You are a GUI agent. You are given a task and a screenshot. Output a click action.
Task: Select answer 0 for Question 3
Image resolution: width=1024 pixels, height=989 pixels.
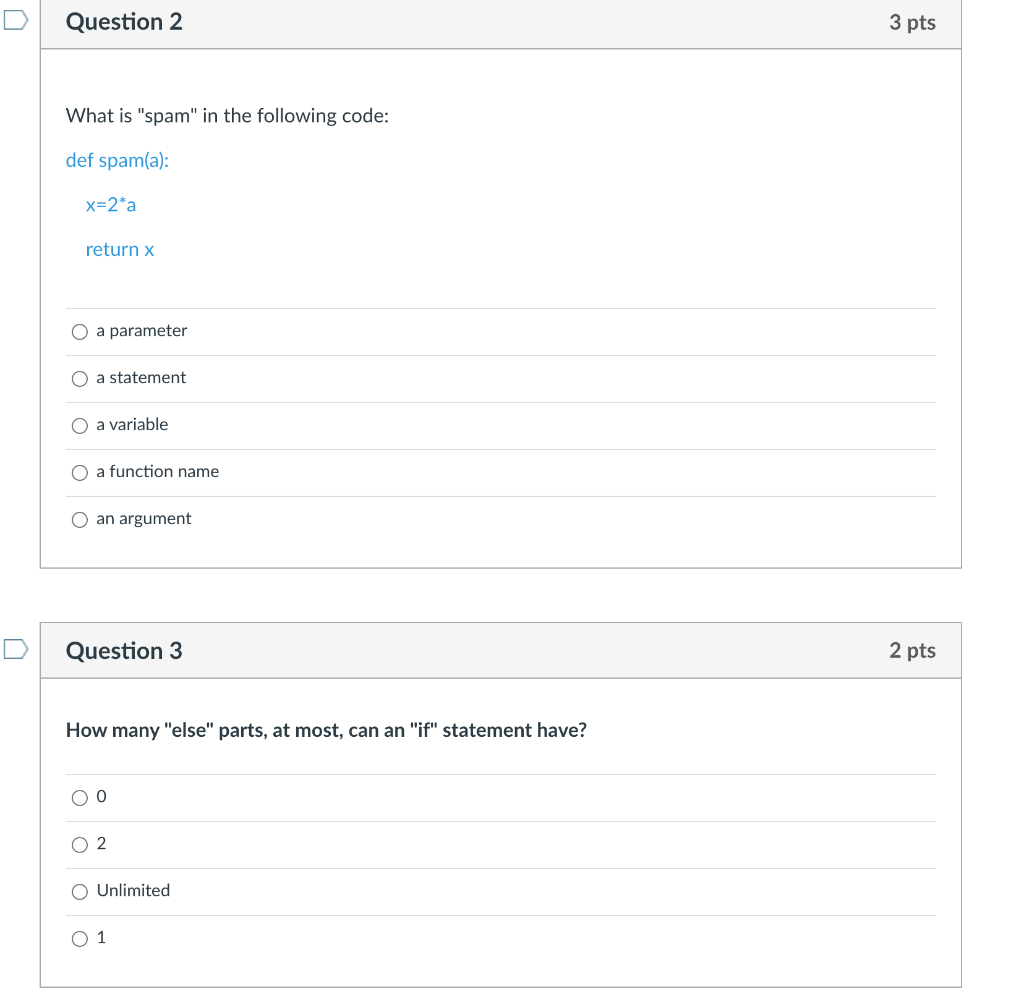click(80, 798)
